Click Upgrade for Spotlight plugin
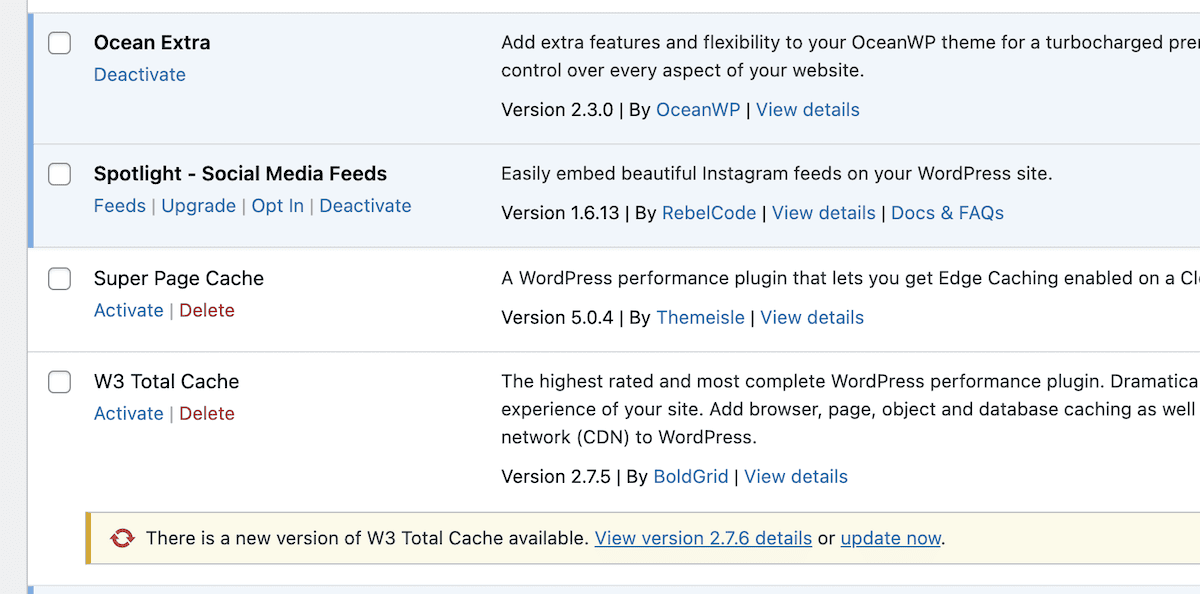 pyautogui.click(x=199, y=206)
